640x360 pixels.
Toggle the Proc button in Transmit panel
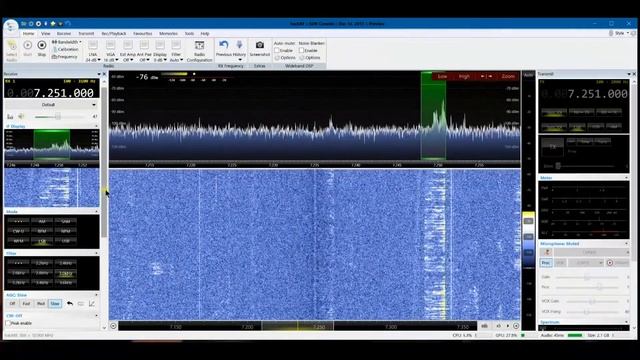[546, 263]
